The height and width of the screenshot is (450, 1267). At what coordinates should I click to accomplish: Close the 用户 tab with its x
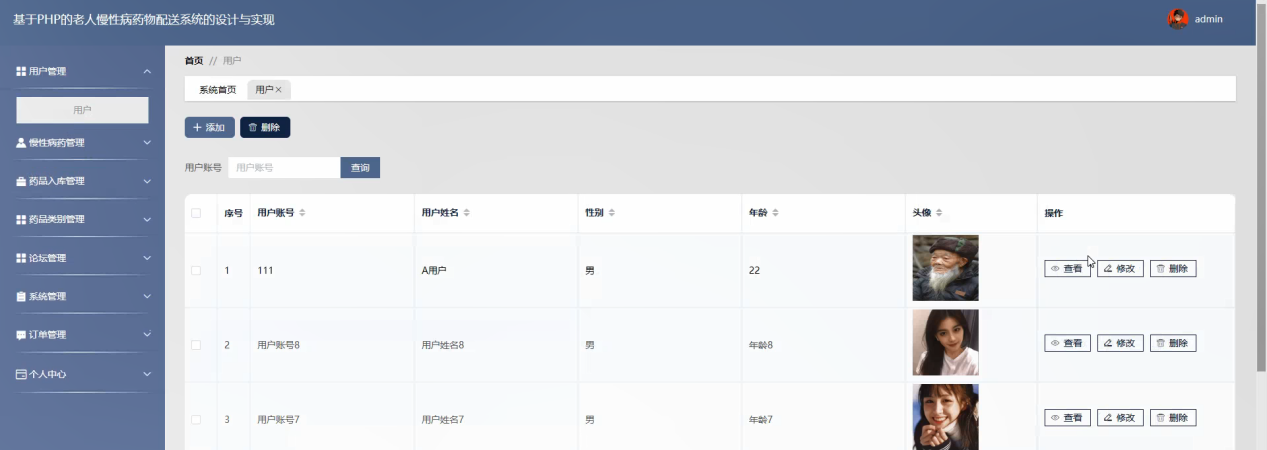pos(279,90)
